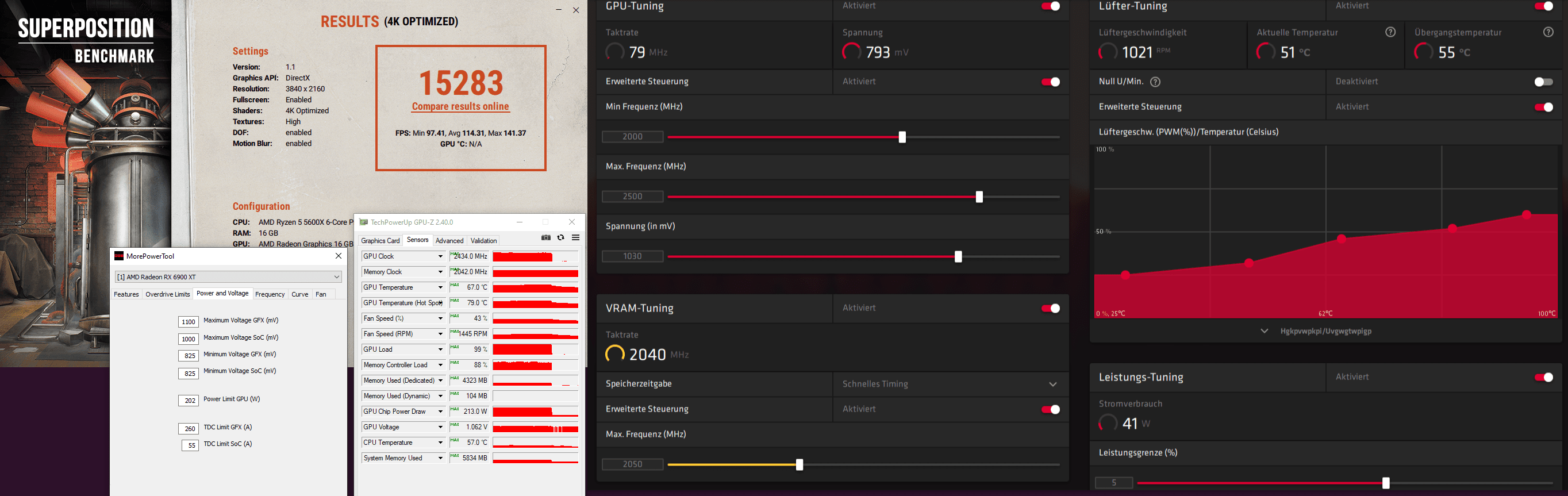Switch to GPU-Z Graphics Card tab
The image size is (1568, 496).
381,241
